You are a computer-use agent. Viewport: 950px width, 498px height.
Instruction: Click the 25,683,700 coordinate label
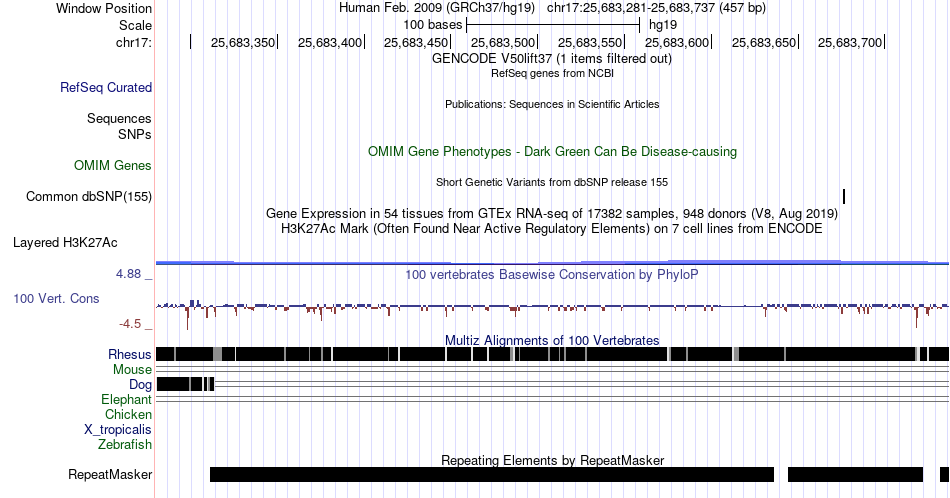[x=850, y=42]
